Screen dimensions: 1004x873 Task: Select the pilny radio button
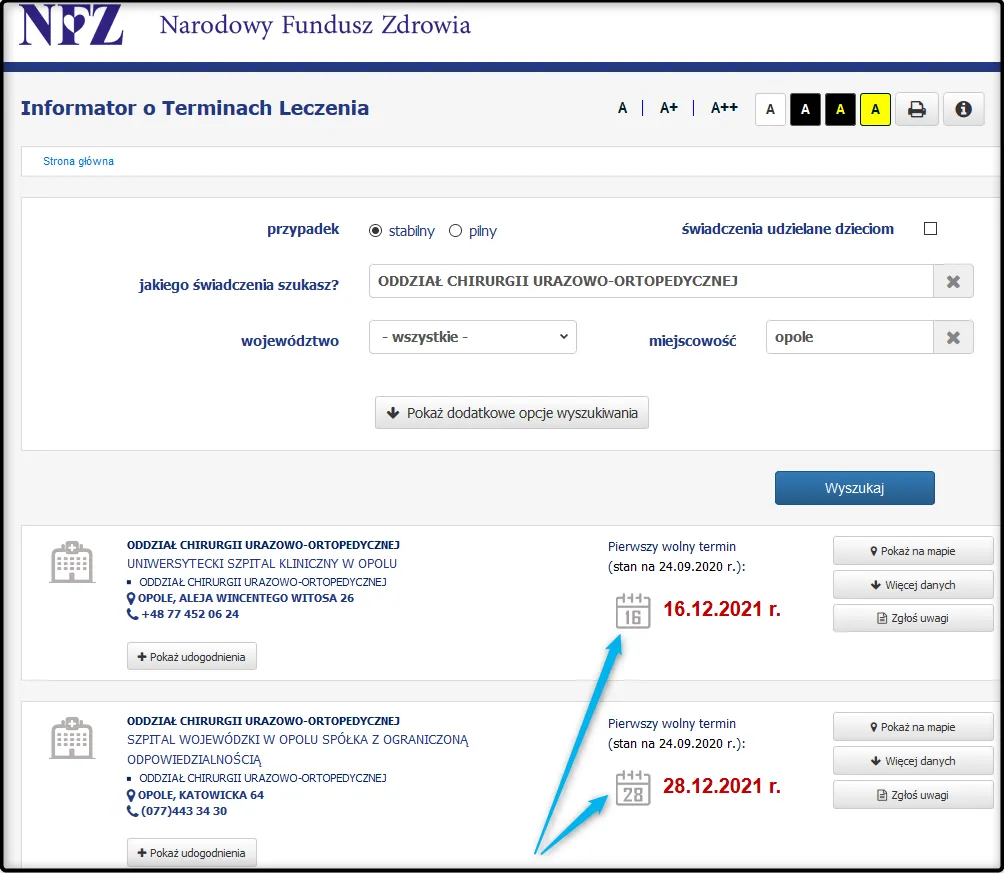(x=455, y=230)
